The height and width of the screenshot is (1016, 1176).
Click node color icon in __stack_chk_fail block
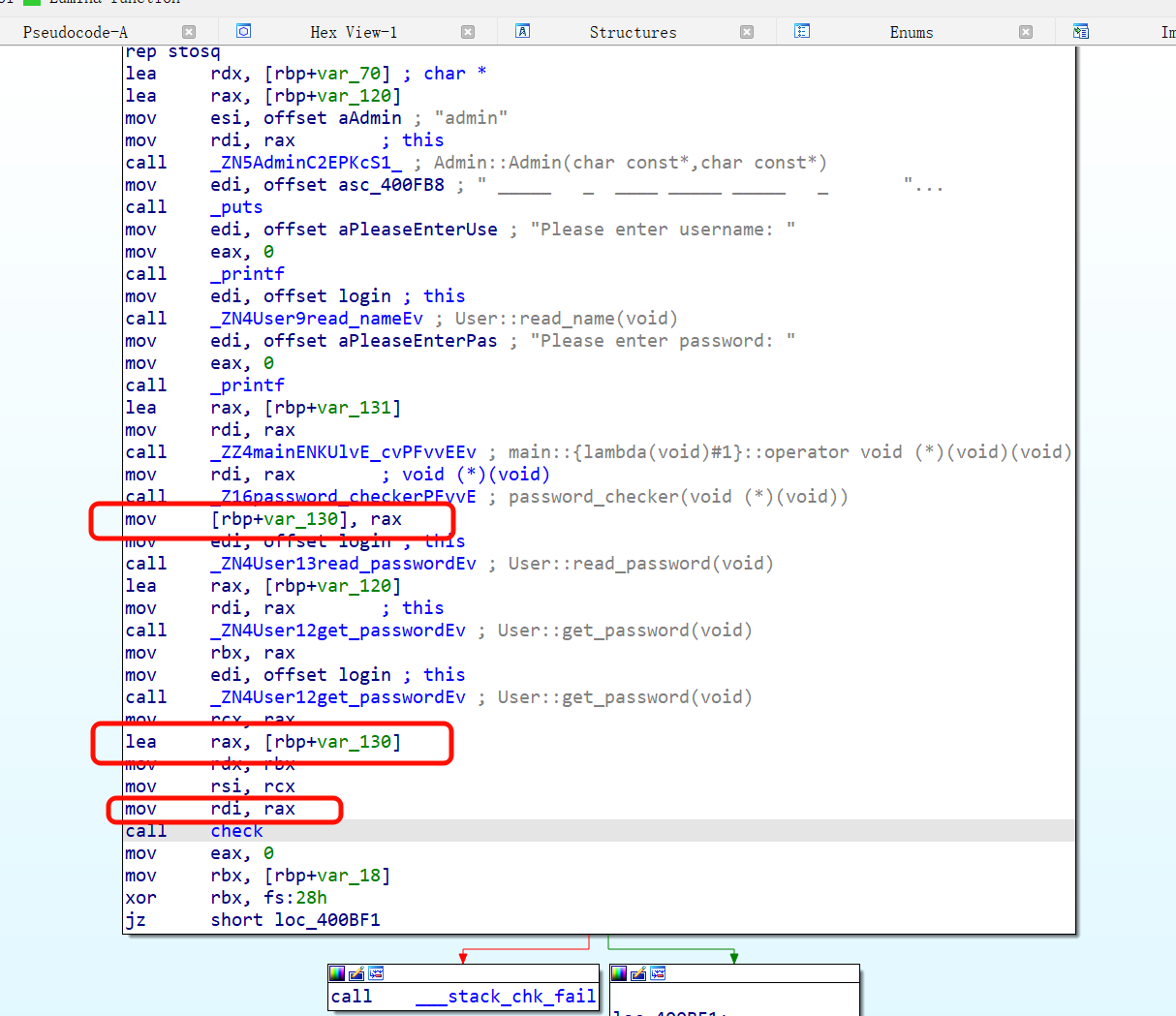click(x=337, y=973)
